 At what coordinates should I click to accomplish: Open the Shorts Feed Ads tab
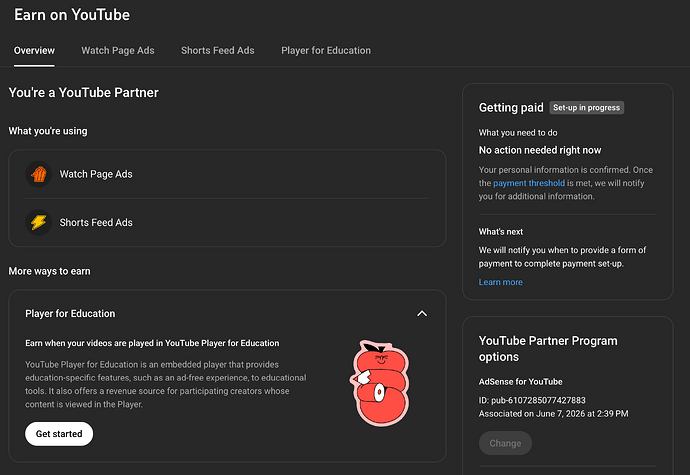tap(218, 51)
